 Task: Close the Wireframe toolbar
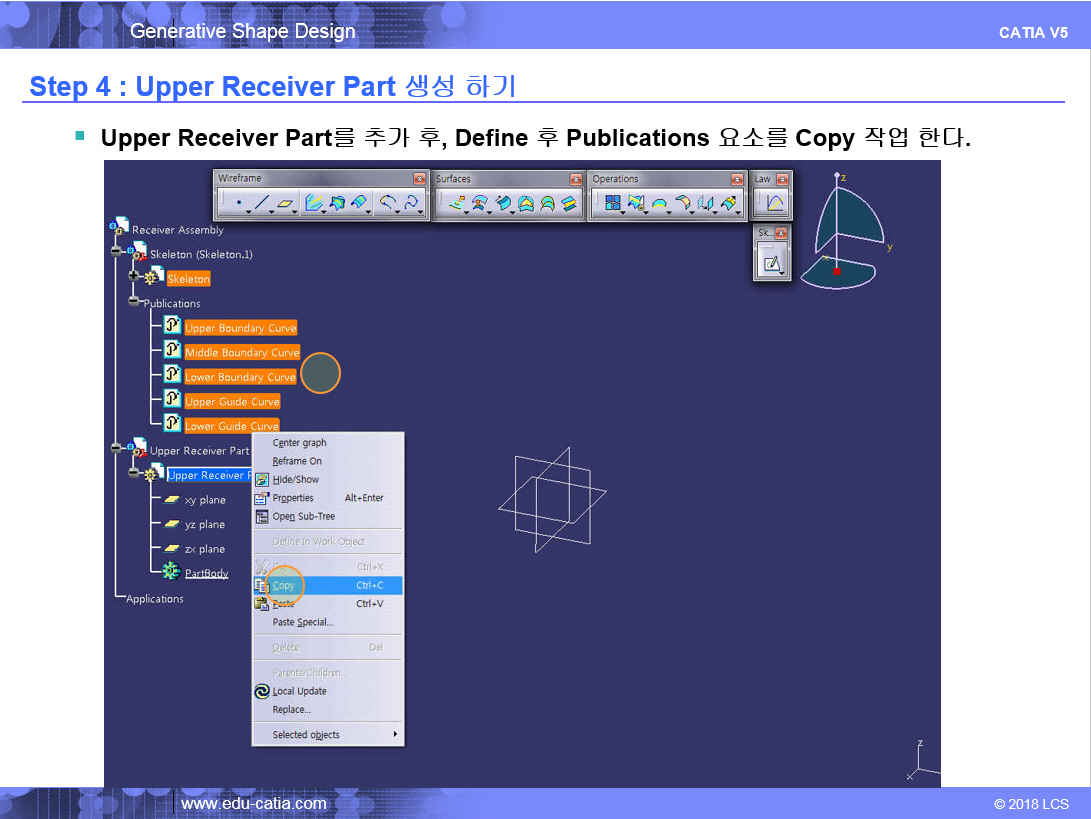[419, 179]
